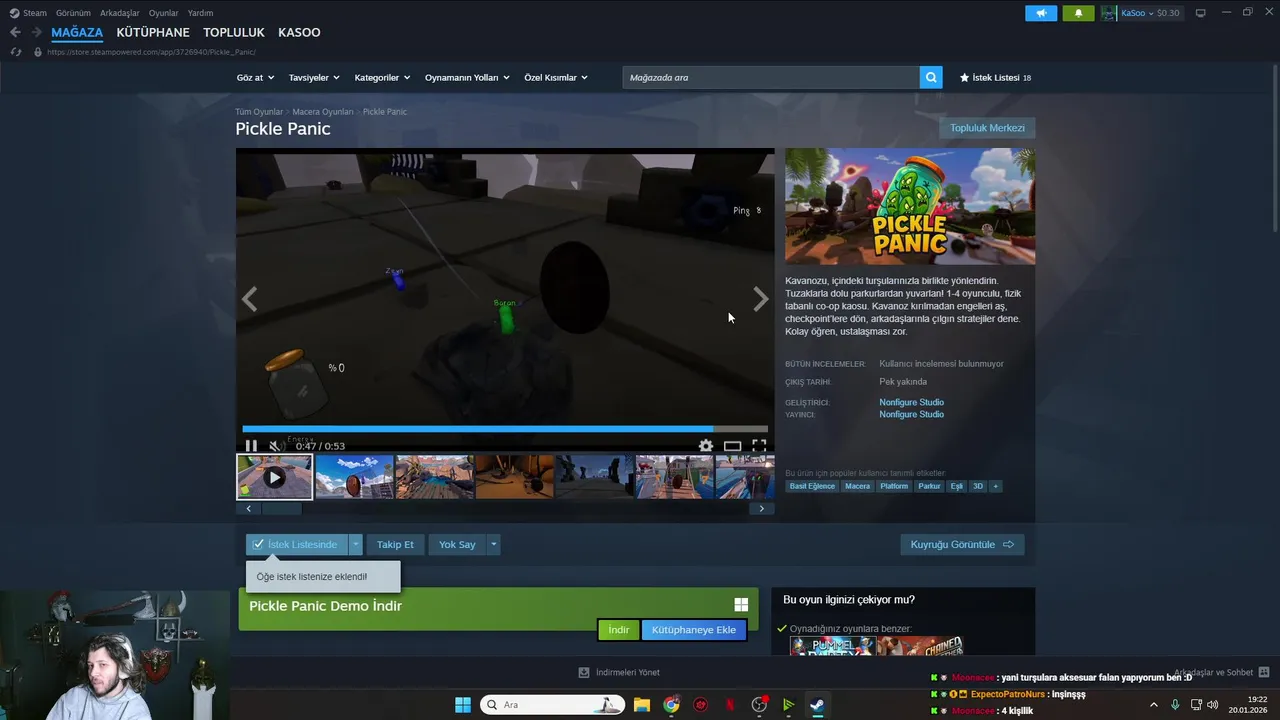Select the Basit Eğlence tag

coord(812,486)
